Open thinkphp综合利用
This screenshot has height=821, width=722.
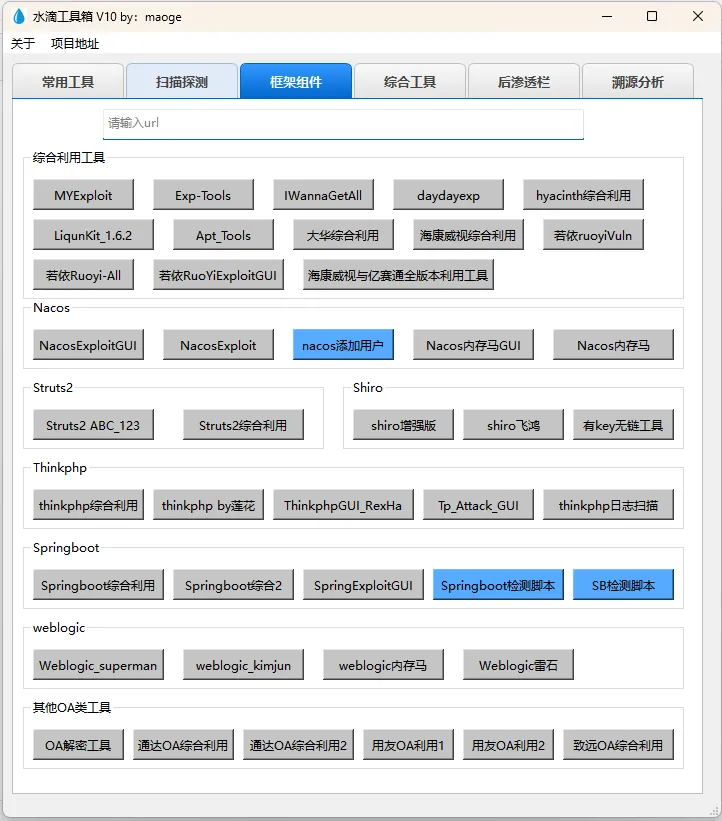[x=88, y=505]
